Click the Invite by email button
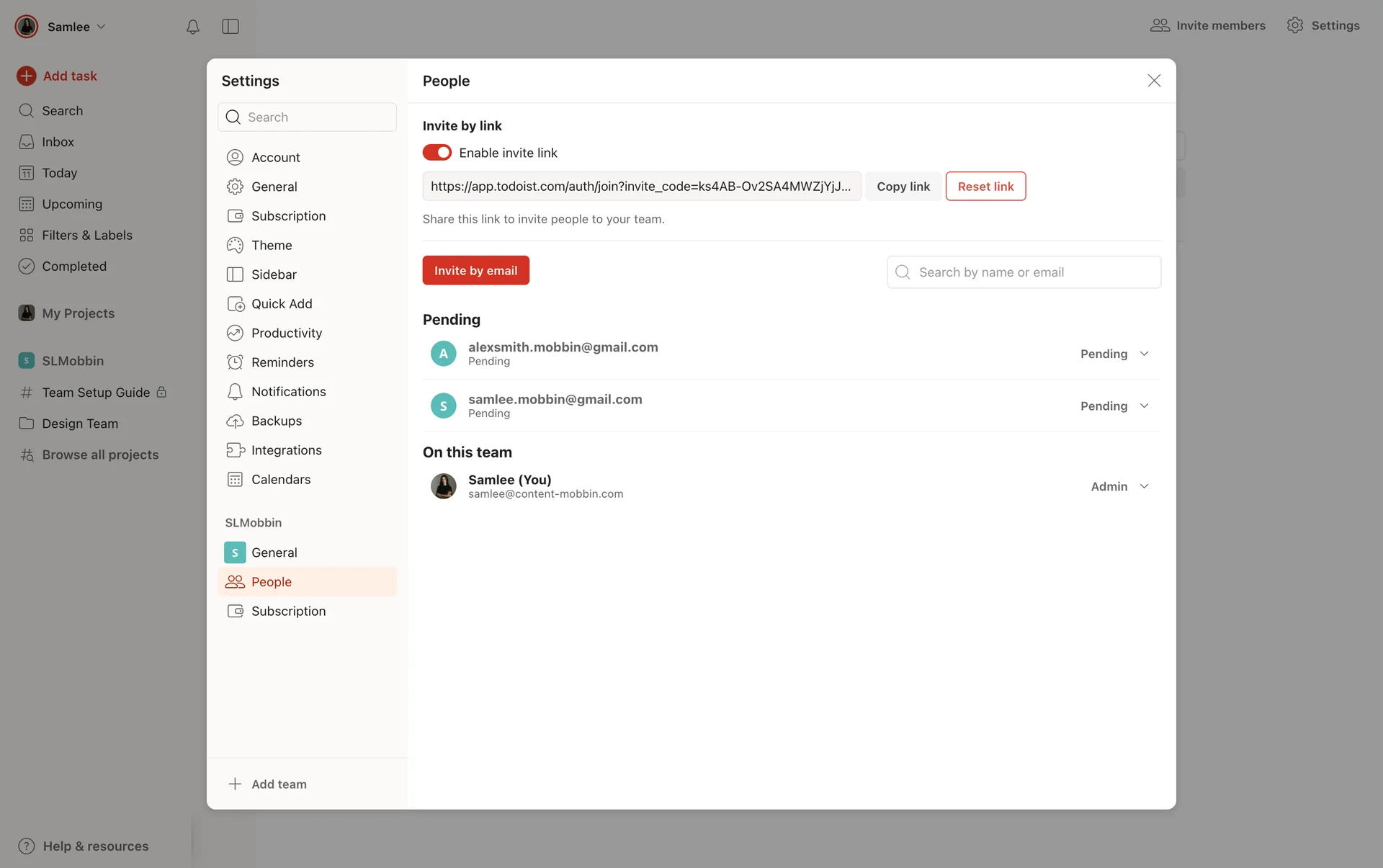This screenshot has width=1383, height=868. (475, 270)
